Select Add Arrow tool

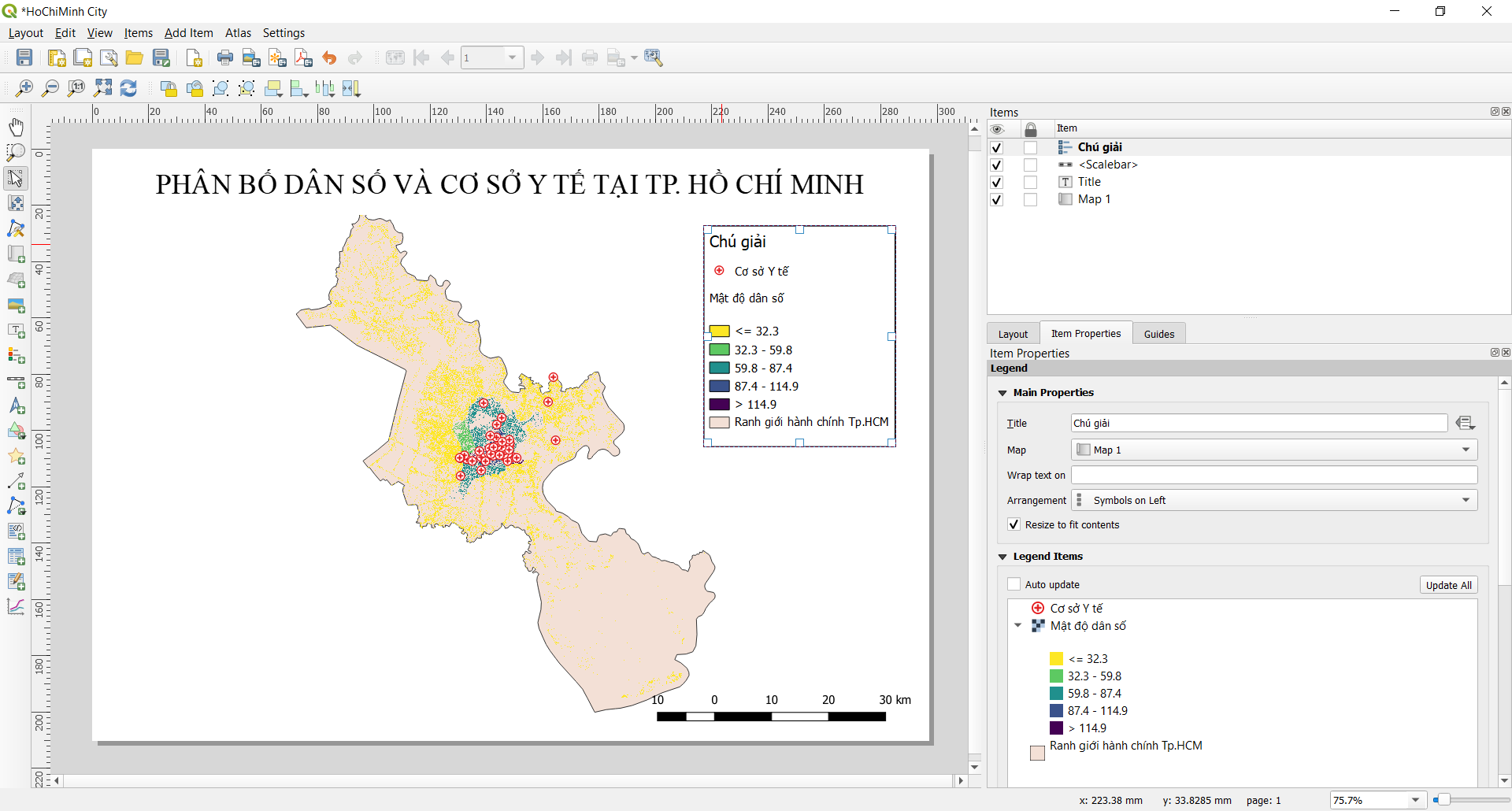click(x=16, y=481)
